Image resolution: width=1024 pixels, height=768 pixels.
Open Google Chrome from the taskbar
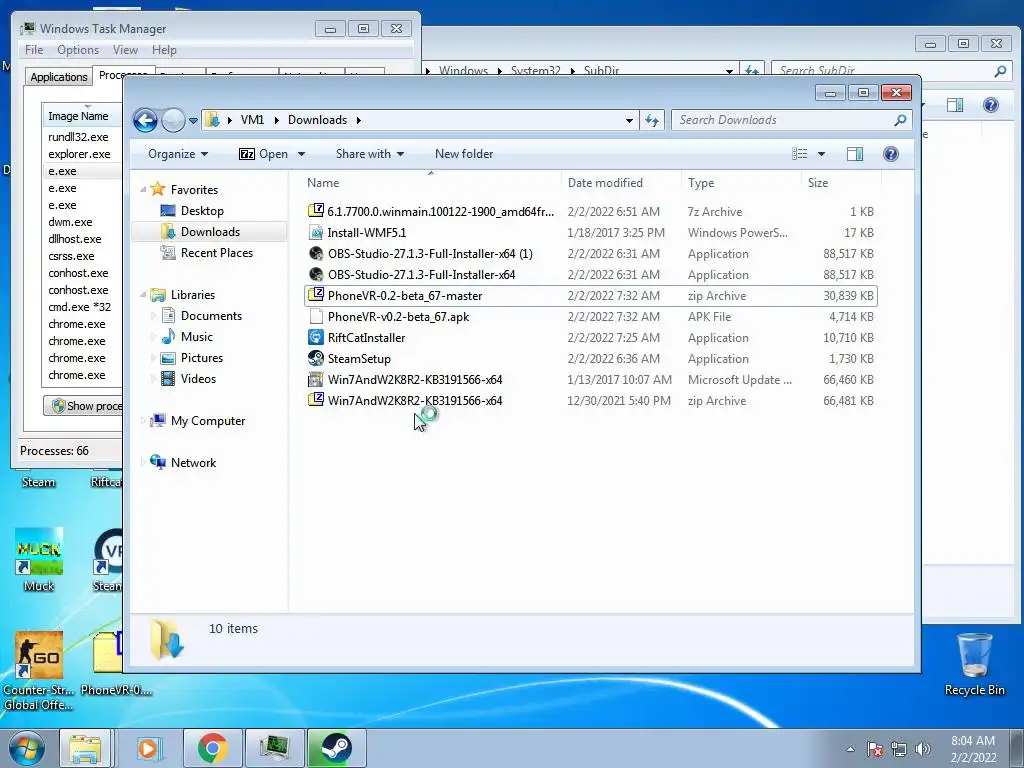(212, 748)
